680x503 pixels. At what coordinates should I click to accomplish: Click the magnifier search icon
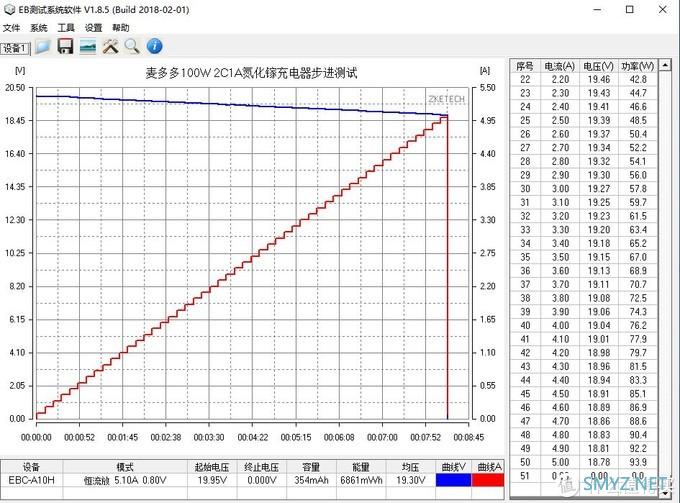132,46
